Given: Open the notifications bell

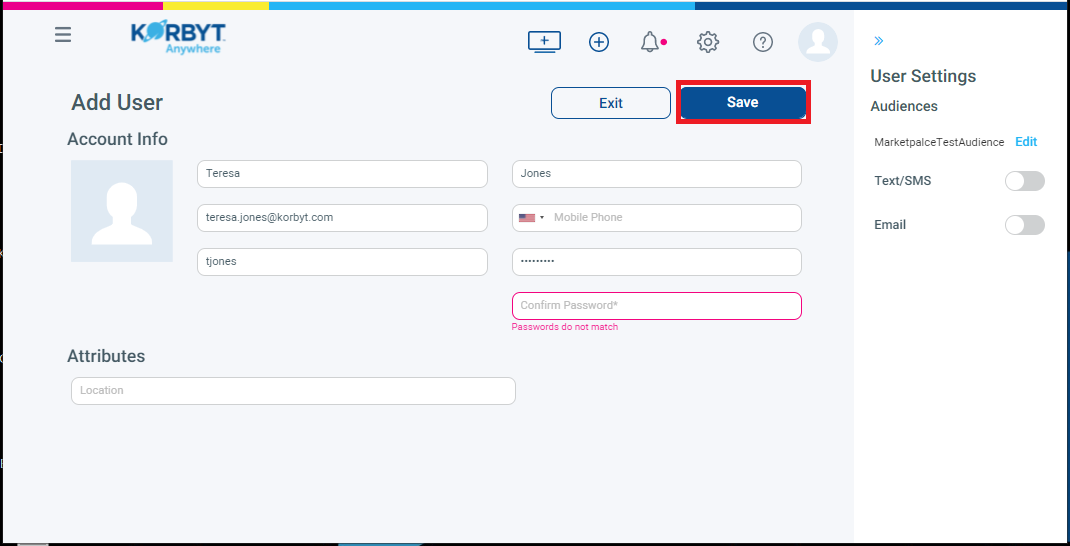Looking at the screenshot, I should [651, 42].
